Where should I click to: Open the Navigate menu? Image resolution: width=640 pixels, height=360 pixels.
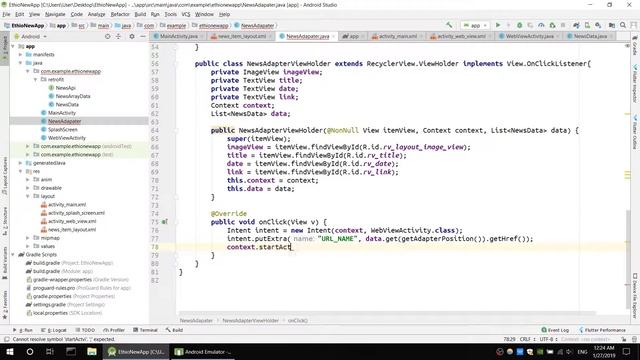tap(55, 14)
